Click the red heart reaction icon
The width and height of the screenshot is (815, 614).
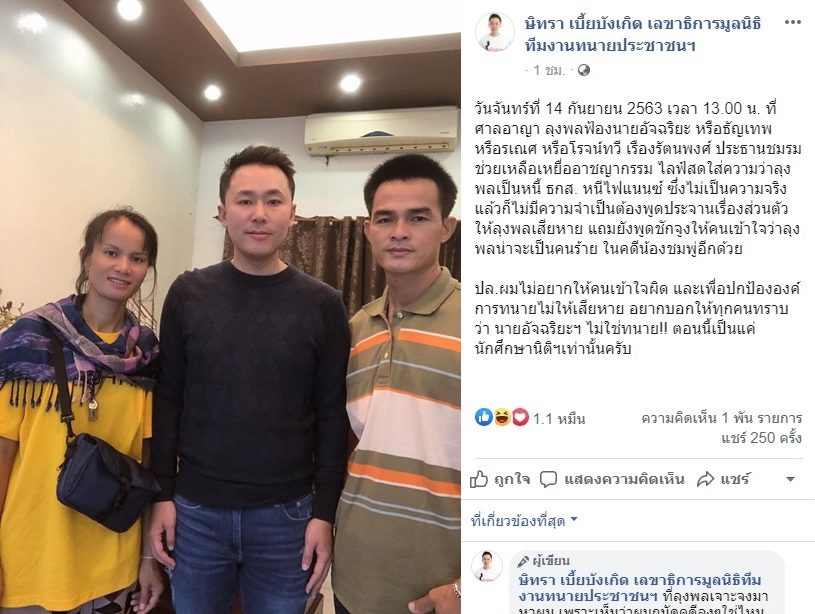(520, 417)
